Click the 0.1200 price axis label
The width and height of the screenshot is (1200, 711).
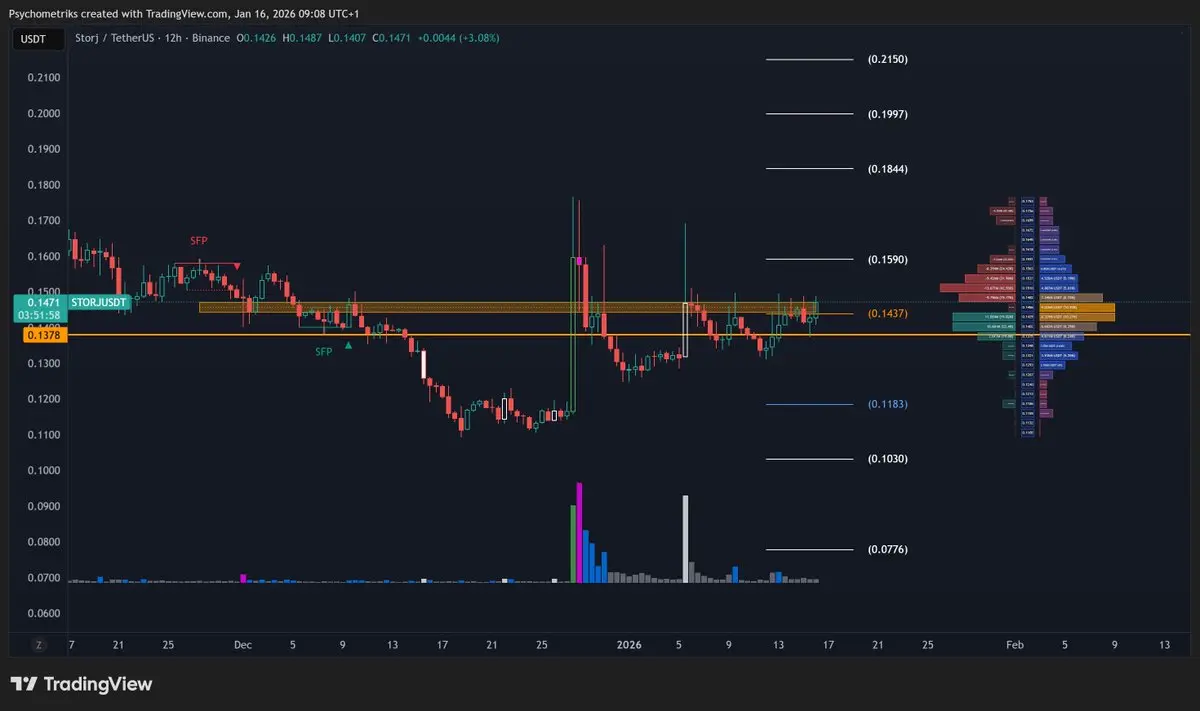44,399
